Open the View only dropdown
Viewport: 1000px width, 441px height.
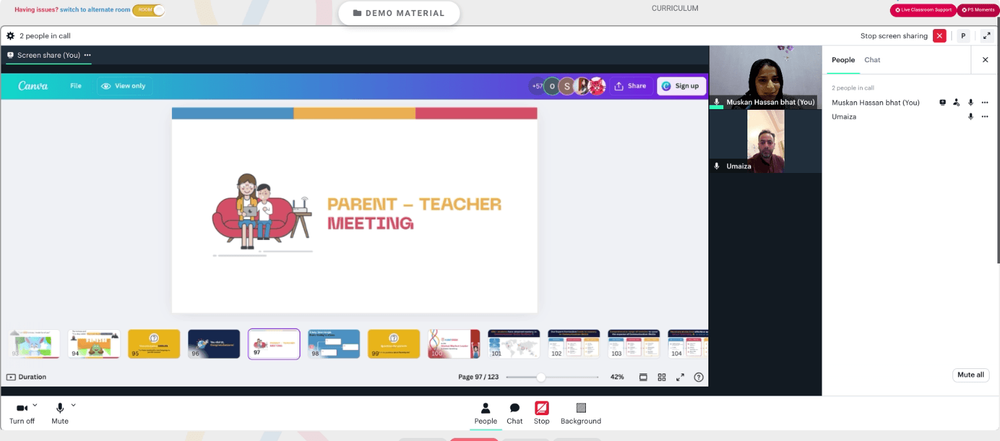coord(124,86)
